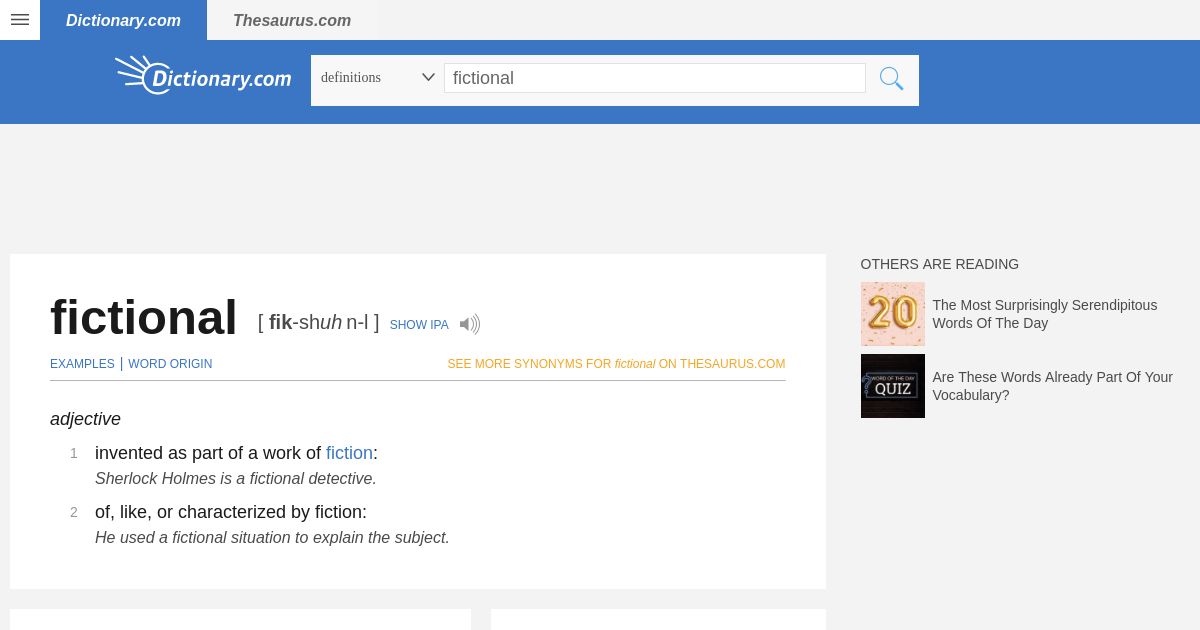This screenshot has height=630, width=1200.
Task: Open more synonyms on Thesaurus.com
Action: coord(616,364)
